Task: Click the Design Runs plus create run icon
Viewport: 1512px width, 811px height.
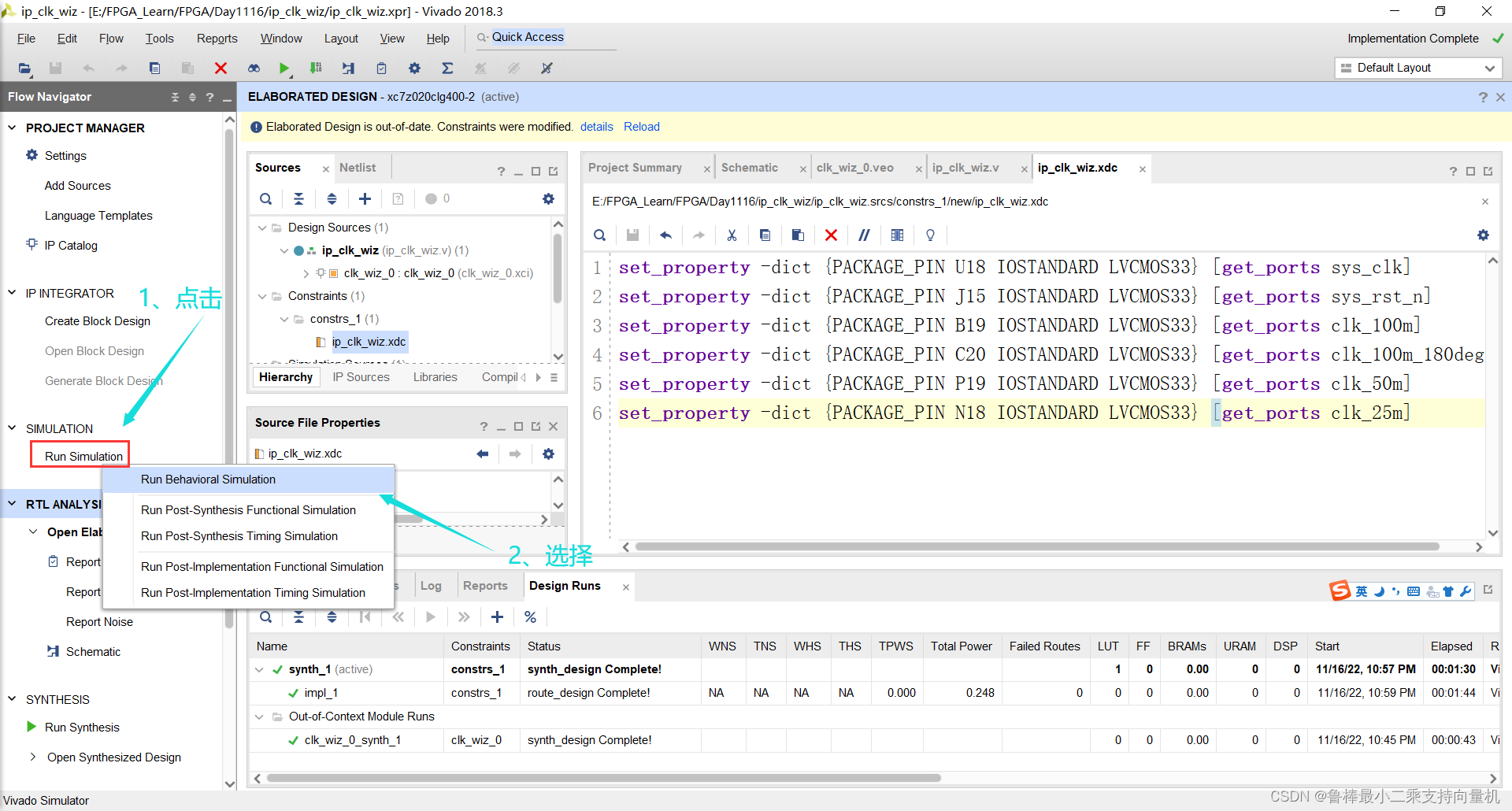Action: point(497,617)
